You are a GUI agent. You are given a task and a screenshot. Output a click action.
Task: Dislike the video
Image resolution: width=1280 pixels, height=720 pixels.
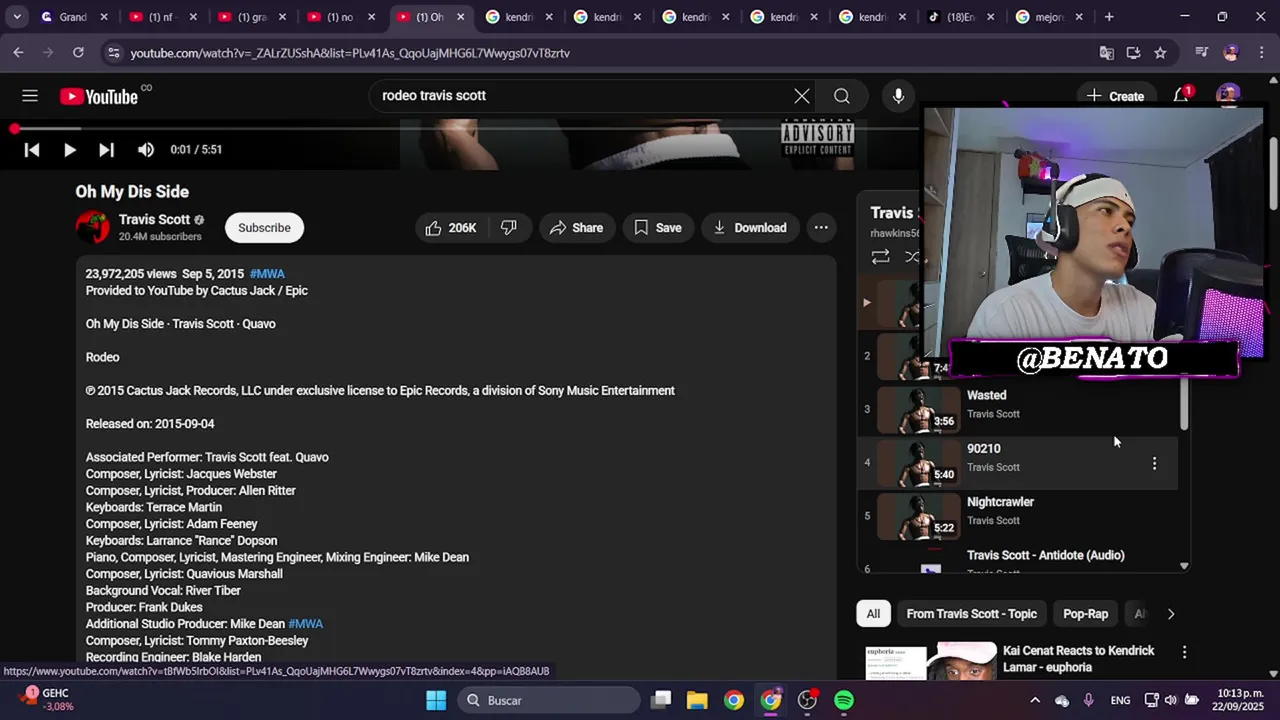pyautogui.click(x=509, y=228)
